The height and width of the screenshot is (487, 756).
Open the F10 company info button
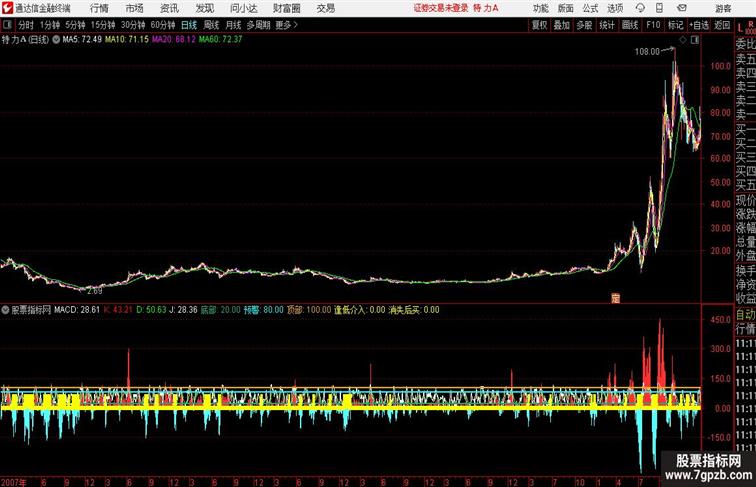tap(653, 25)
